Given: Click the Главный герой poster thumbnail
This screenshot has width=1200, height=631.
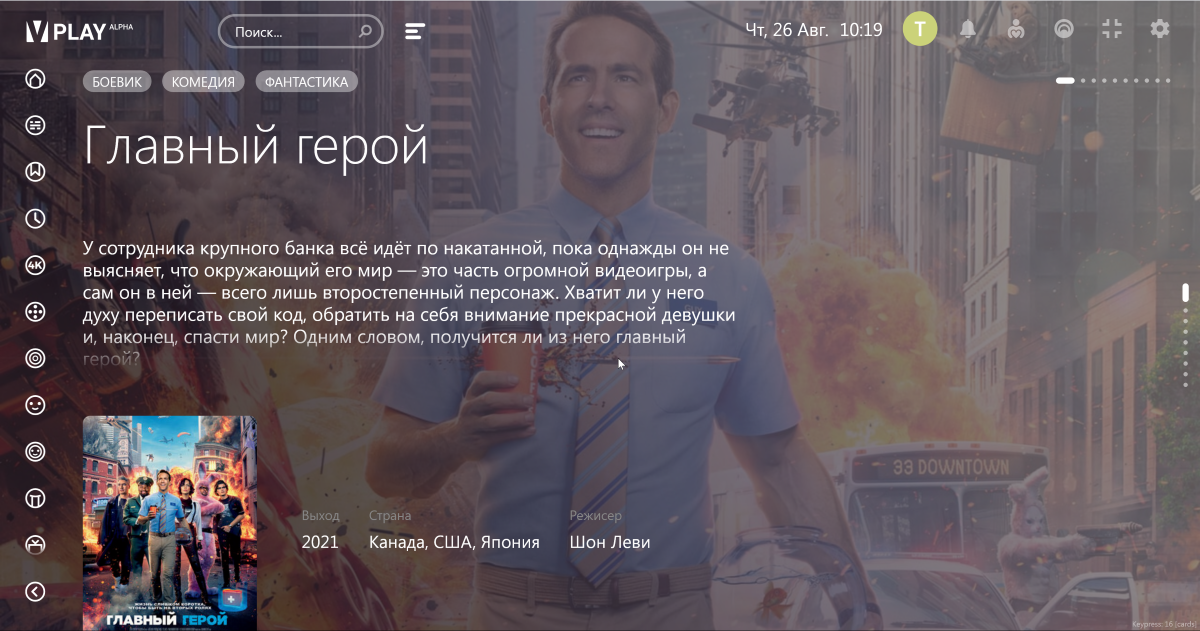Looking at the screenshot, I should point(169,523).
